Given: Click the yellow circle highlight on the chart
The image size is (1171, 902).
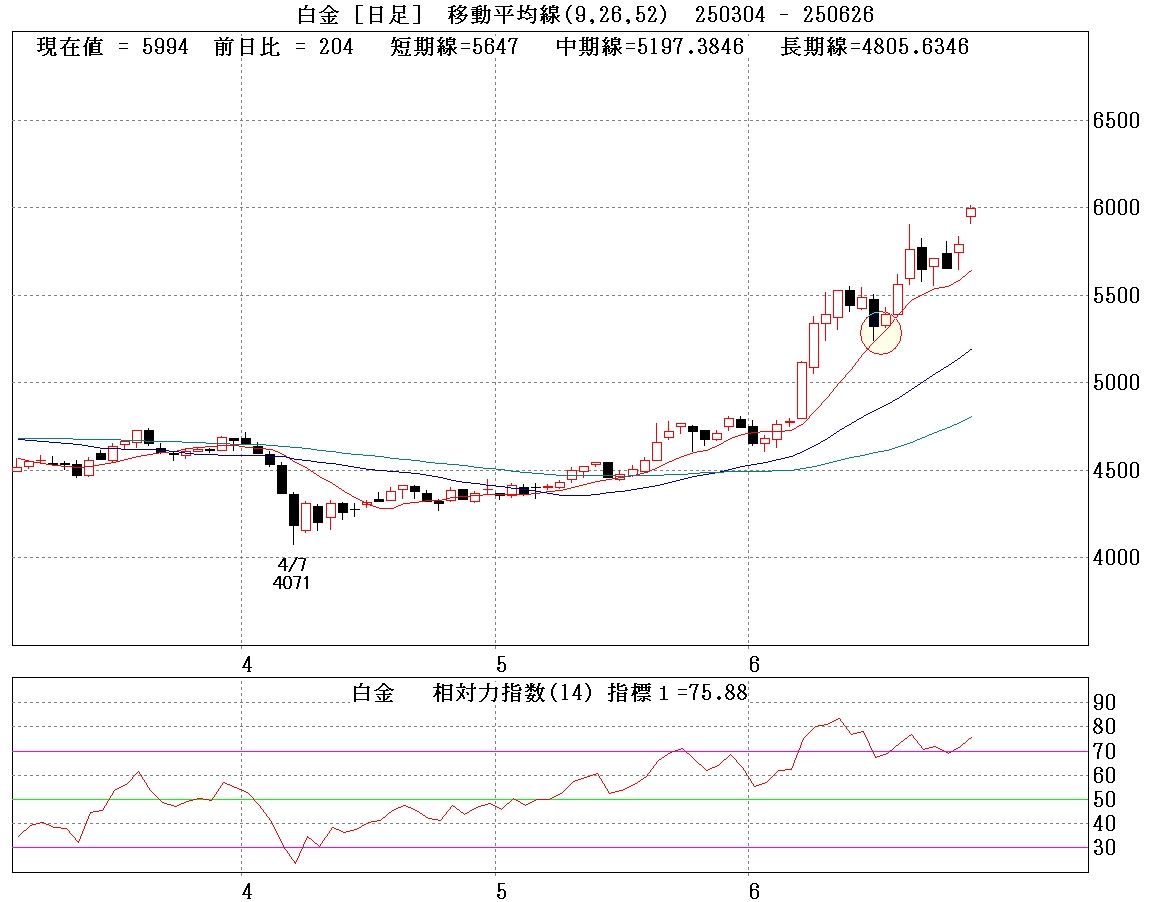Looking at the screenshot, I should click(x=881, y=333).
